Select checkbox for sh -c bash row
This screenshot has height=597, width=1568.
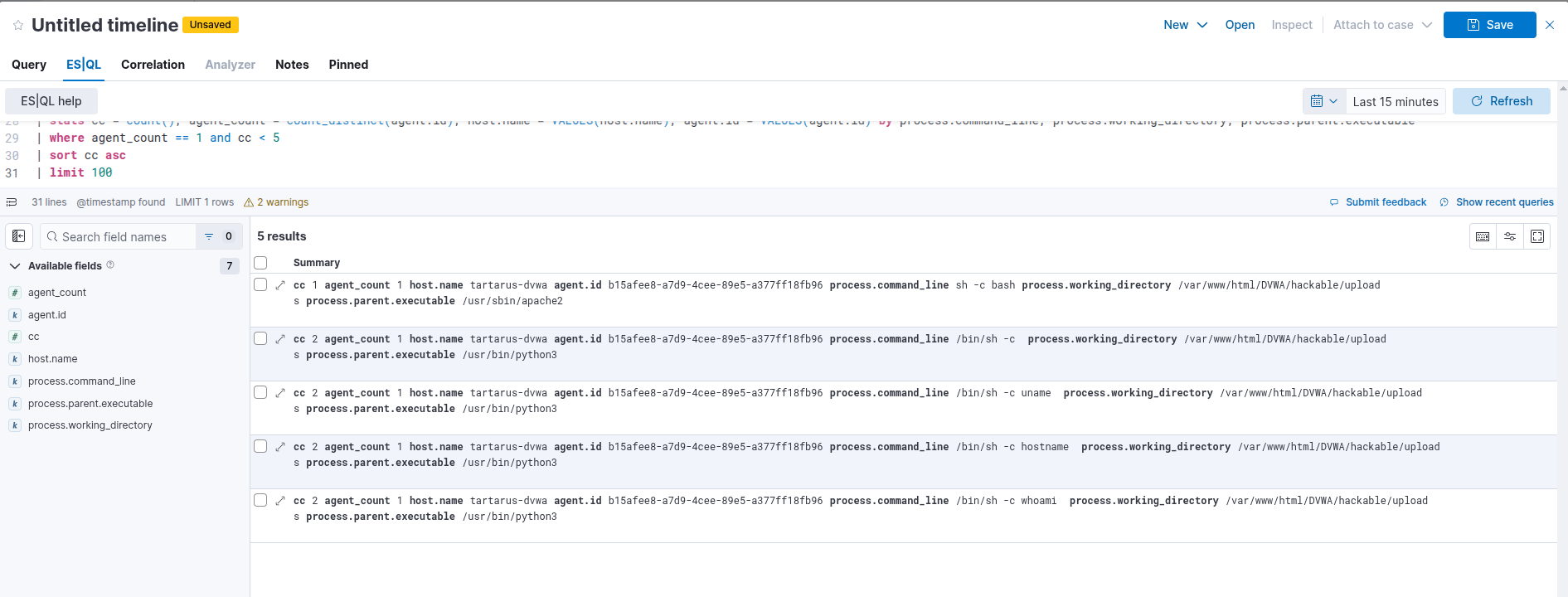click(260, 285)
